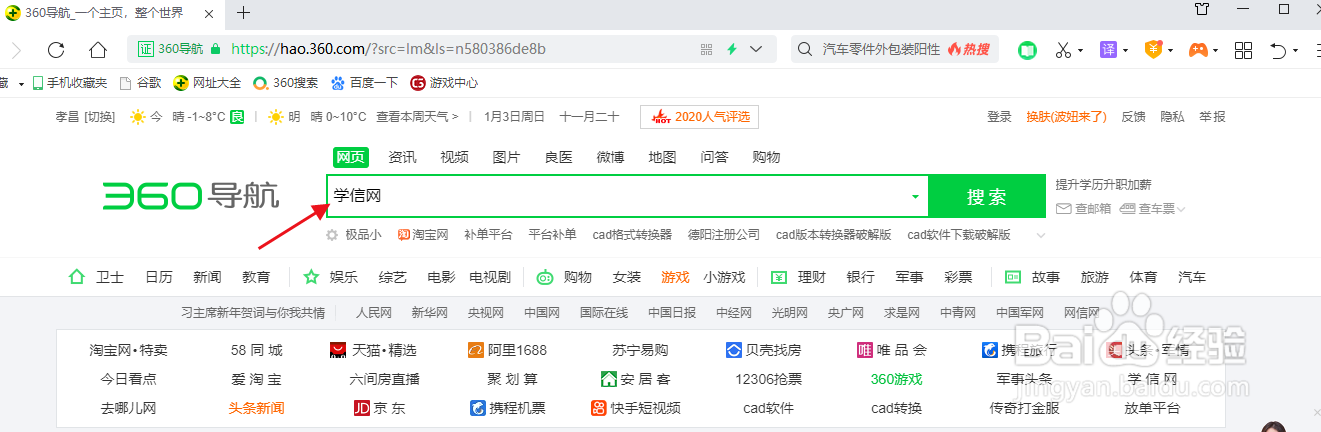The image size is (1321, 432).
Task: Open the 查车票 ticket dropdown
Action: (1153, 209)
